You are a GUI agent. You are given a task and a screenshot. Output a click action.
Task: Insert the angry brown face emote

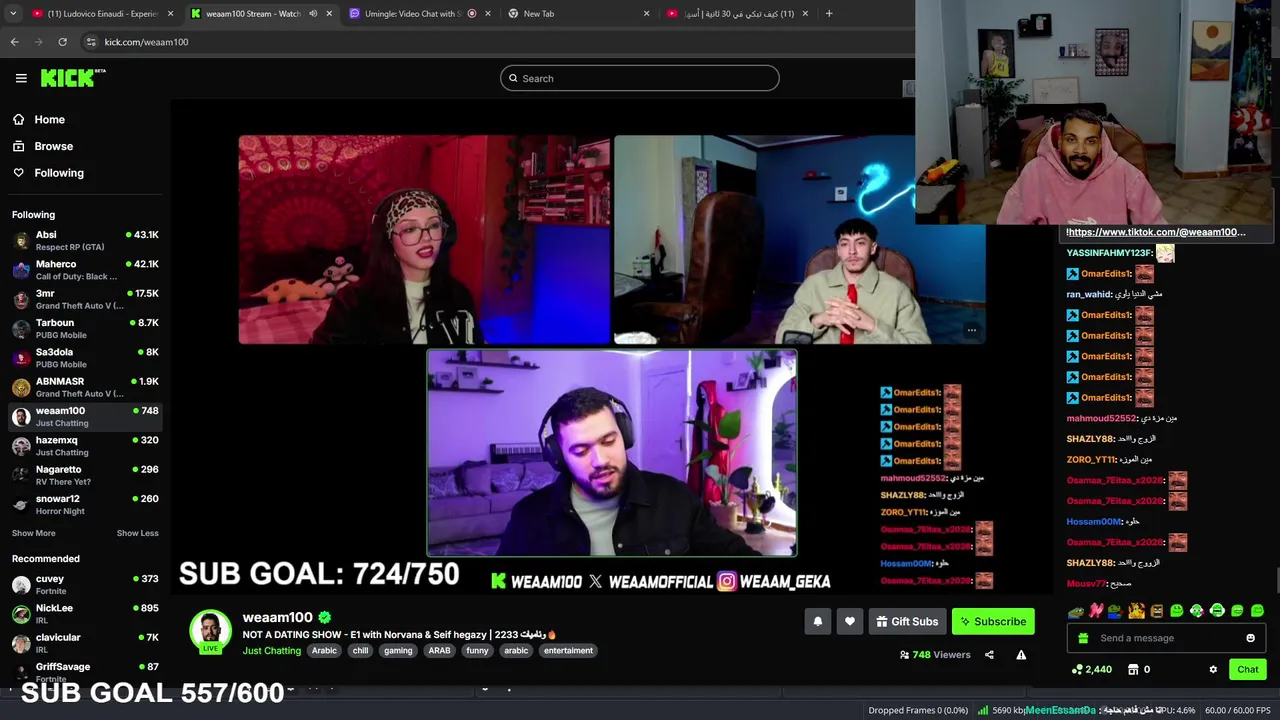[x=1156, y=611]
